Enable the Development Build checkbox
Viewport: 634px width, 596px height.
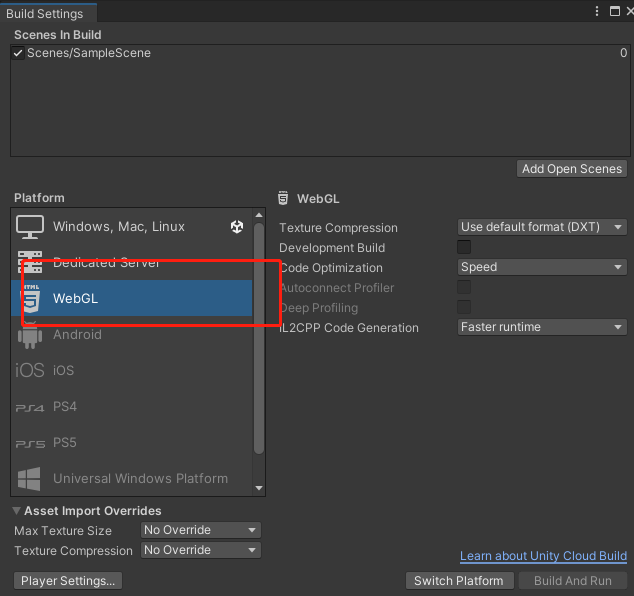(464, 247)
